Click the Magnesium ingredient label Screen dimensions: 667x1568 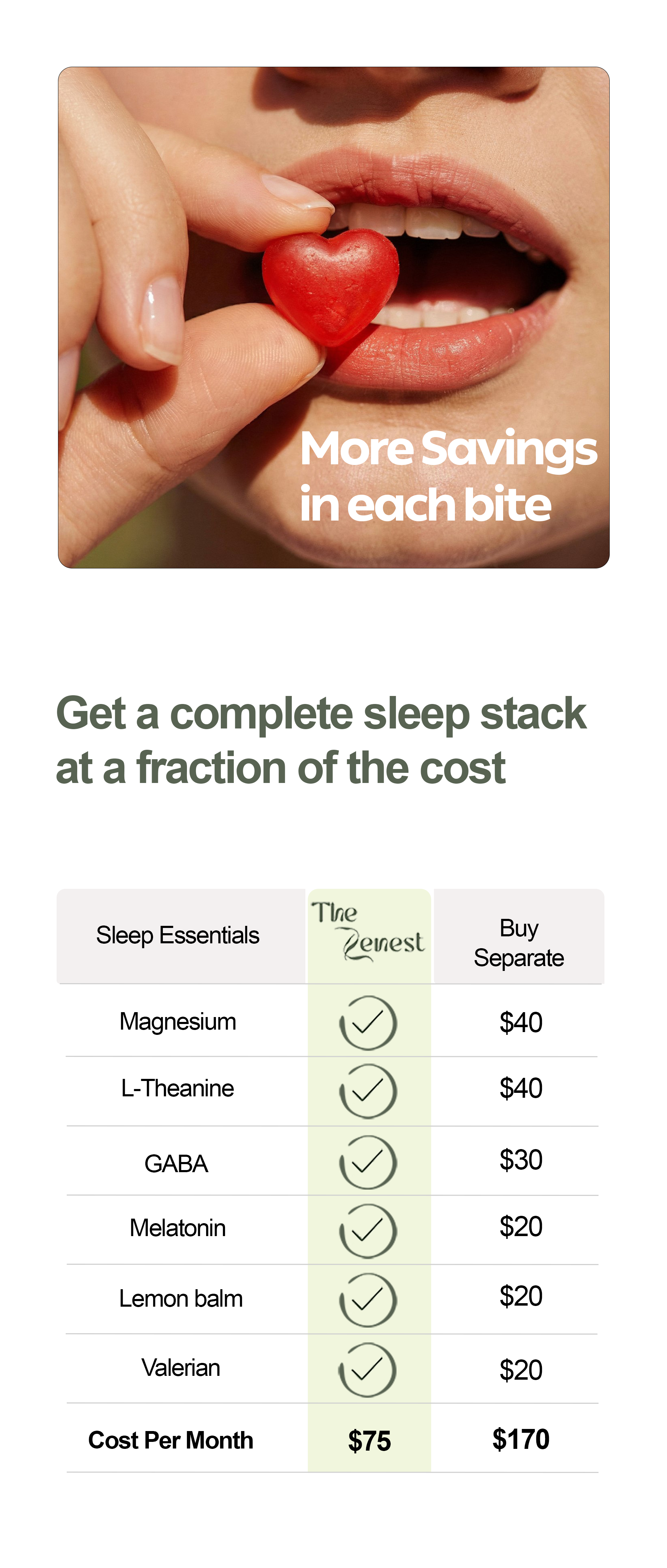click(x=178, y=1021)
